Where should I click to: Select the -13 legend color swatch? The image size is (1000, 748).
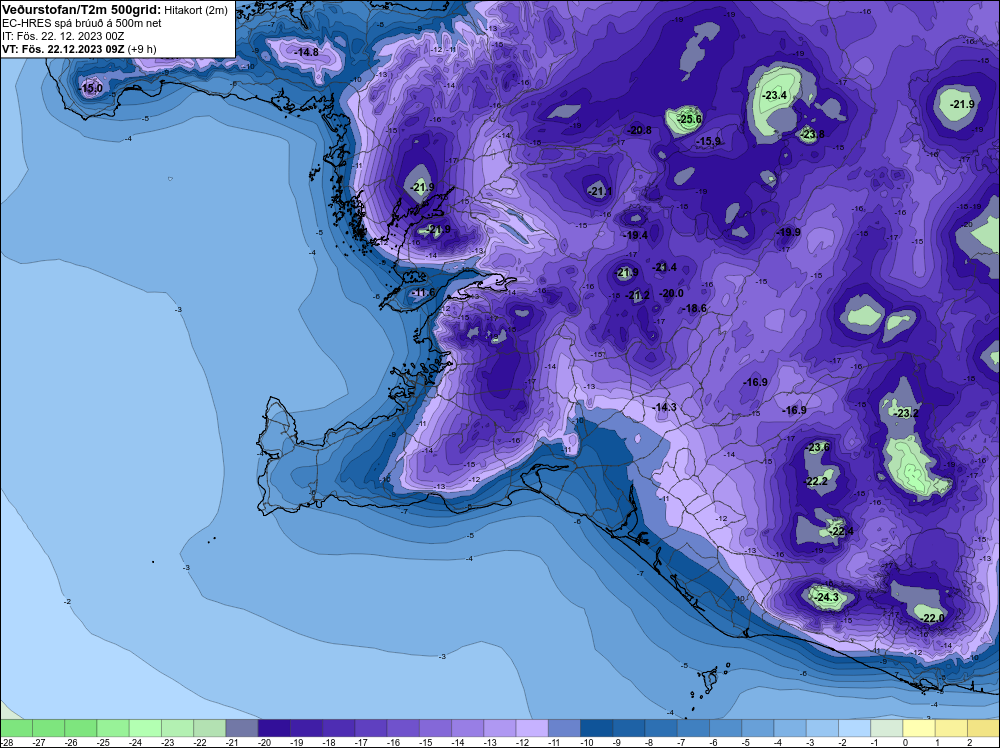coord(500,728)
